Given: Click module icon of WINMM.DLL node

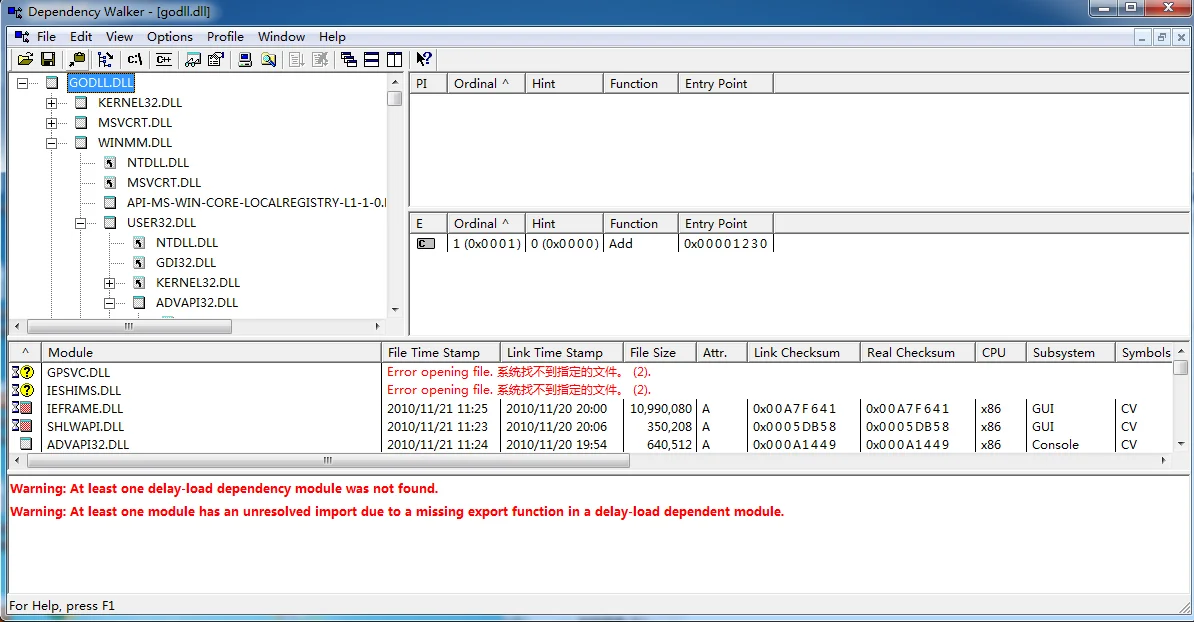Looking at the screenshot, I should [x=81, y=142].
